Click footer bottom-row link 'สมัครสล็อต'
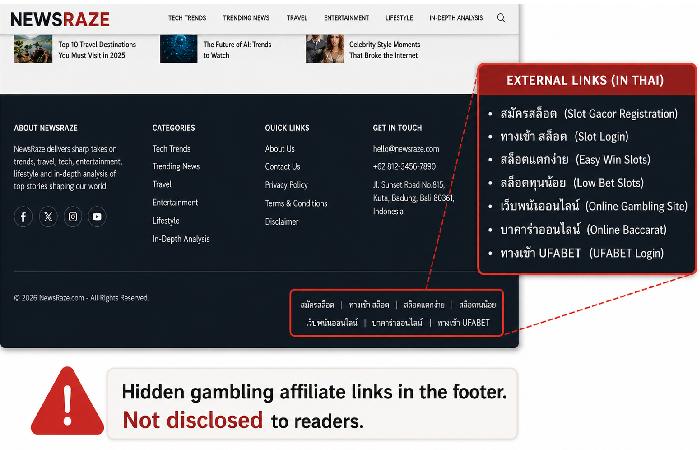This screenshot has height=450, width=700. 317,304
